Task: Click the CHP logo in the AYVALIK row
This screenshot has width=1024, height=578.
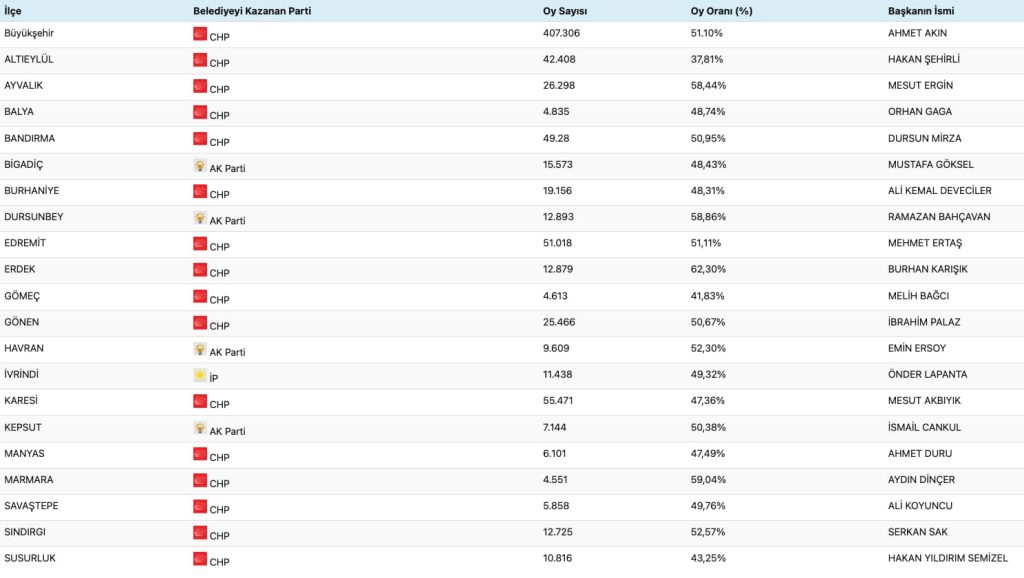Action: (200, 86)
